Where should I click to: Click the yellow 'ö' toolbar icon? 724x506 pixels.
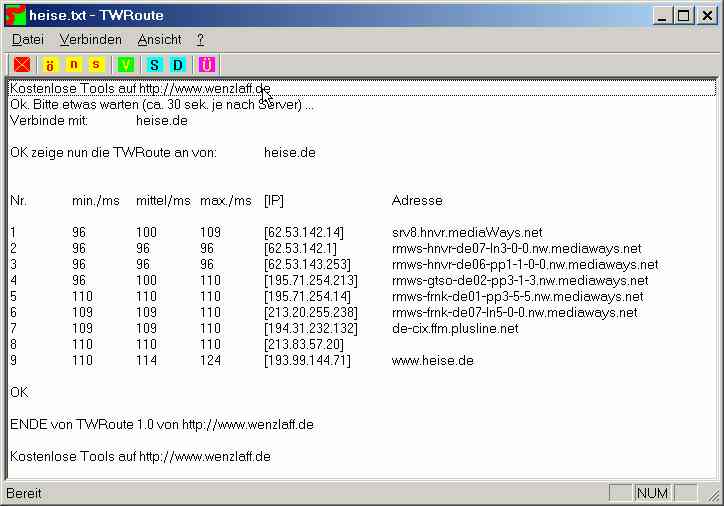click(49, 65)
